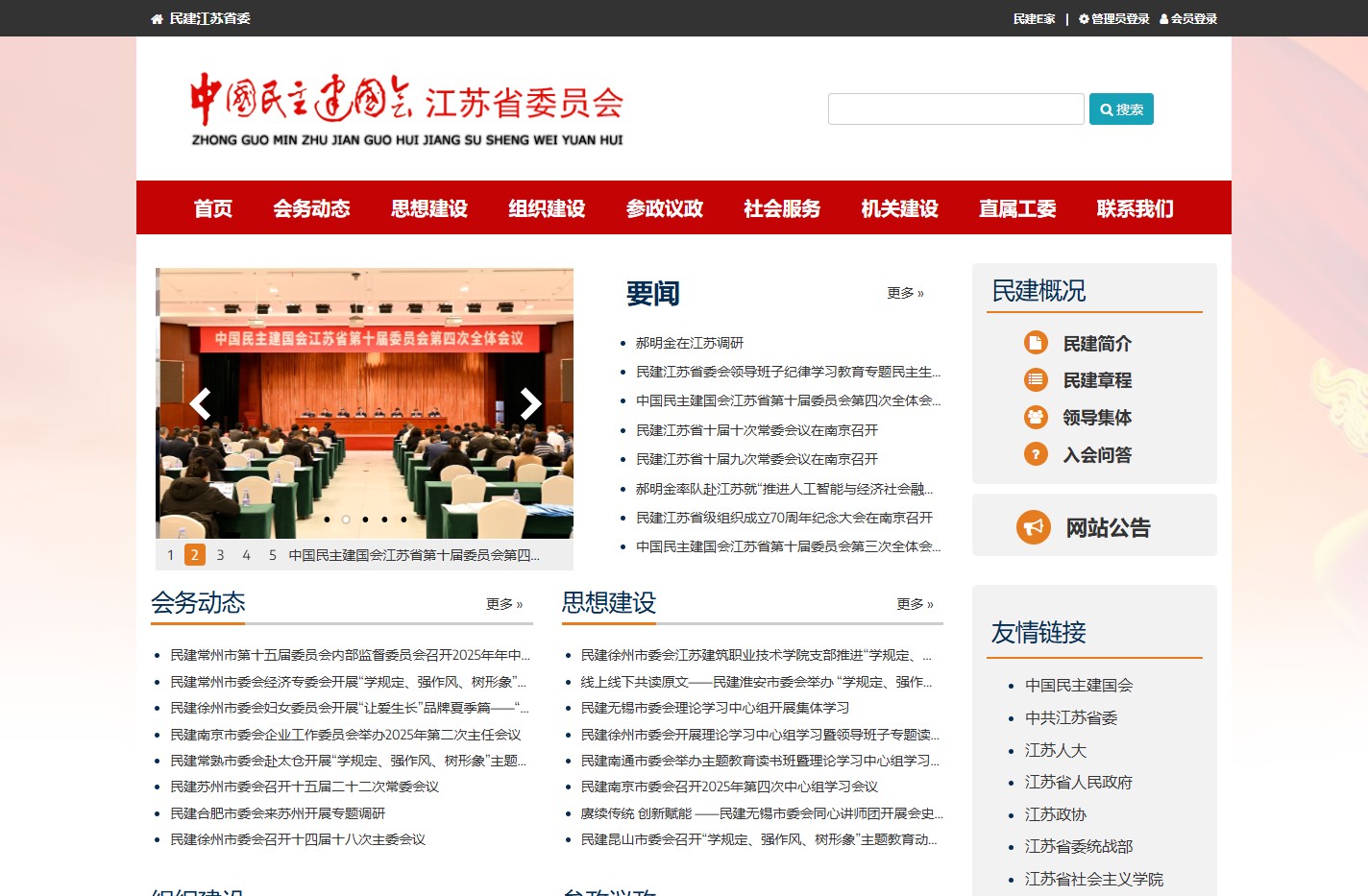Open the 首页 navigation item
The width and height of the screenshot is (1368, 896).
coord(213,208)
